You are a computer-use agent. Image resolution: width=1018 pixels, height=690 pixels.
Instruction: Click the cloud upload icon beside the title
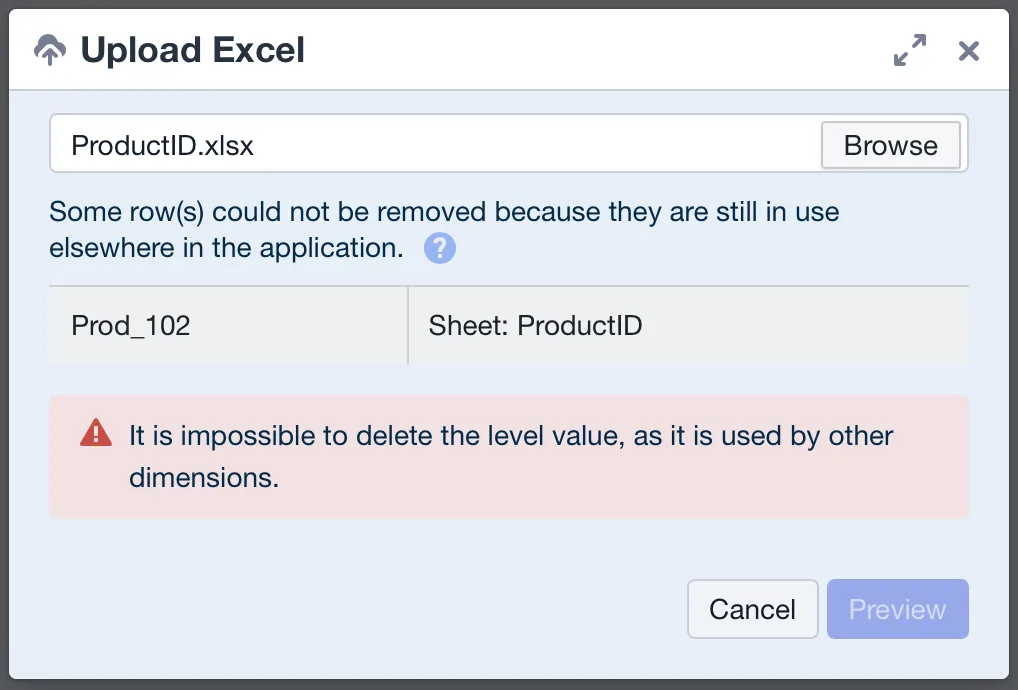point(50,50)
